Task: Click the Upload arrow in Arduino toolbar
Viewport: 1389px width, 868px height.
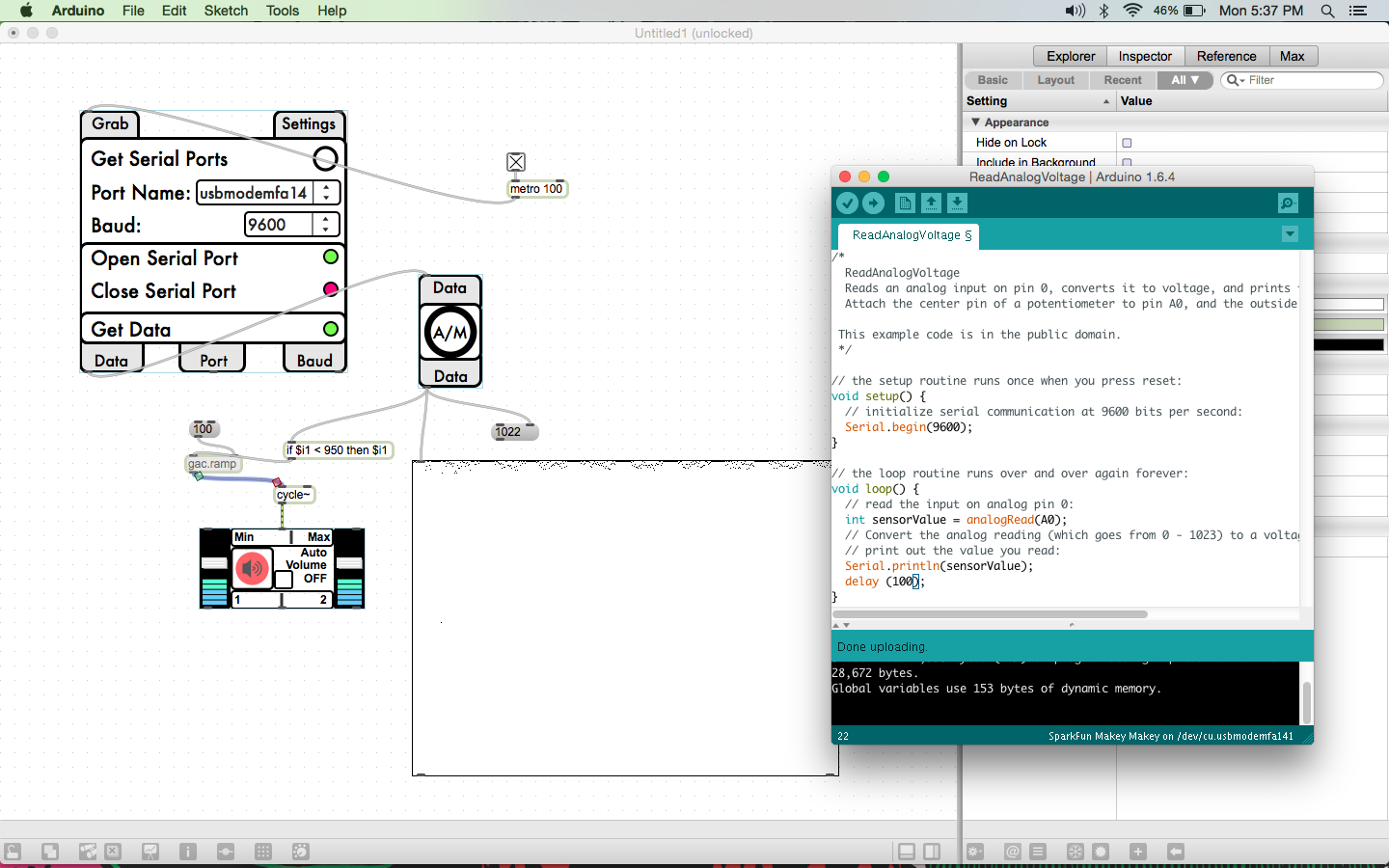Action: (x=873, y=203)
